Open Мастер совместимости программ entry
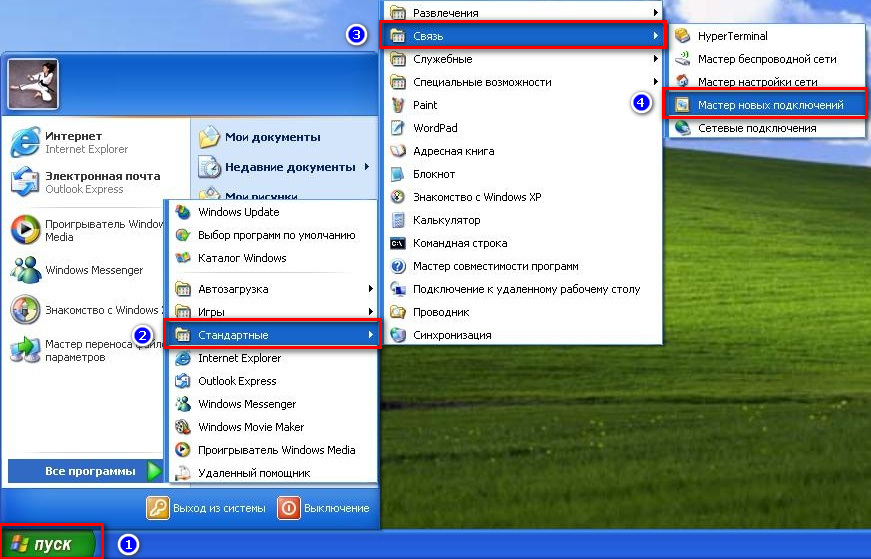This screenshot has width=871, height=559. point(523,266)
